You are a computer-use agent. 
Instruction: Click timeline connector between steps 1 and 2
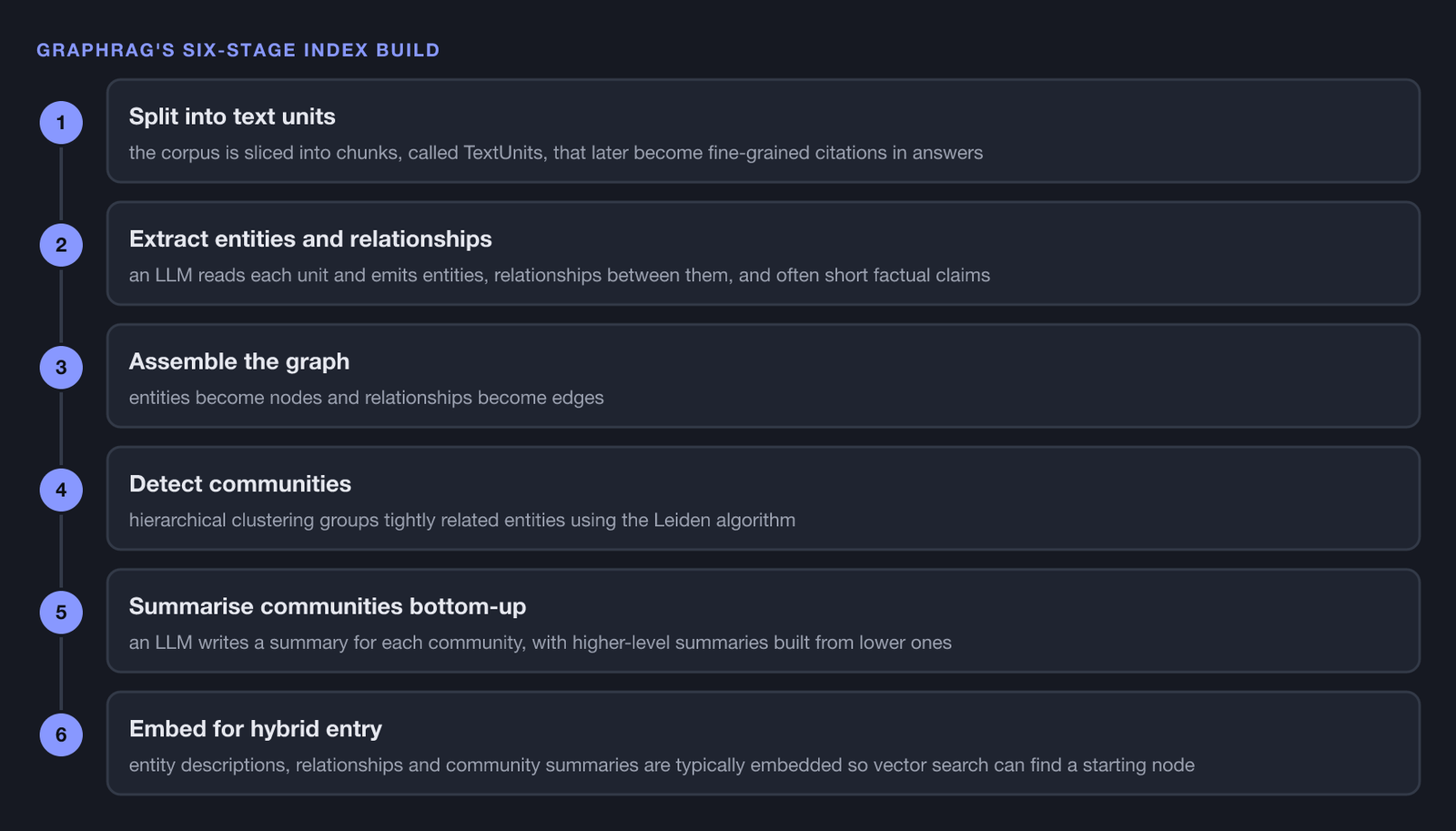[61, 184]
